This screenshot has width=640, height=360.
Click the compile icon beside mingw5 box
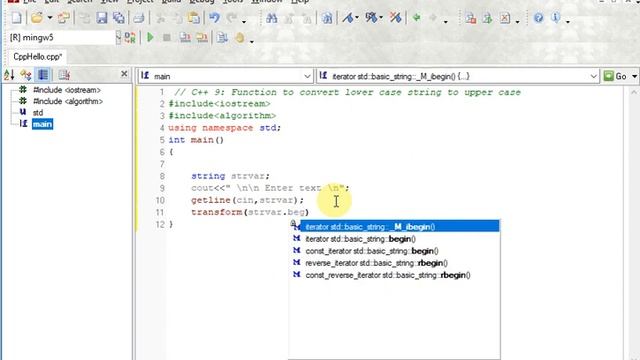pyautogui.click(x=130, y=38)
